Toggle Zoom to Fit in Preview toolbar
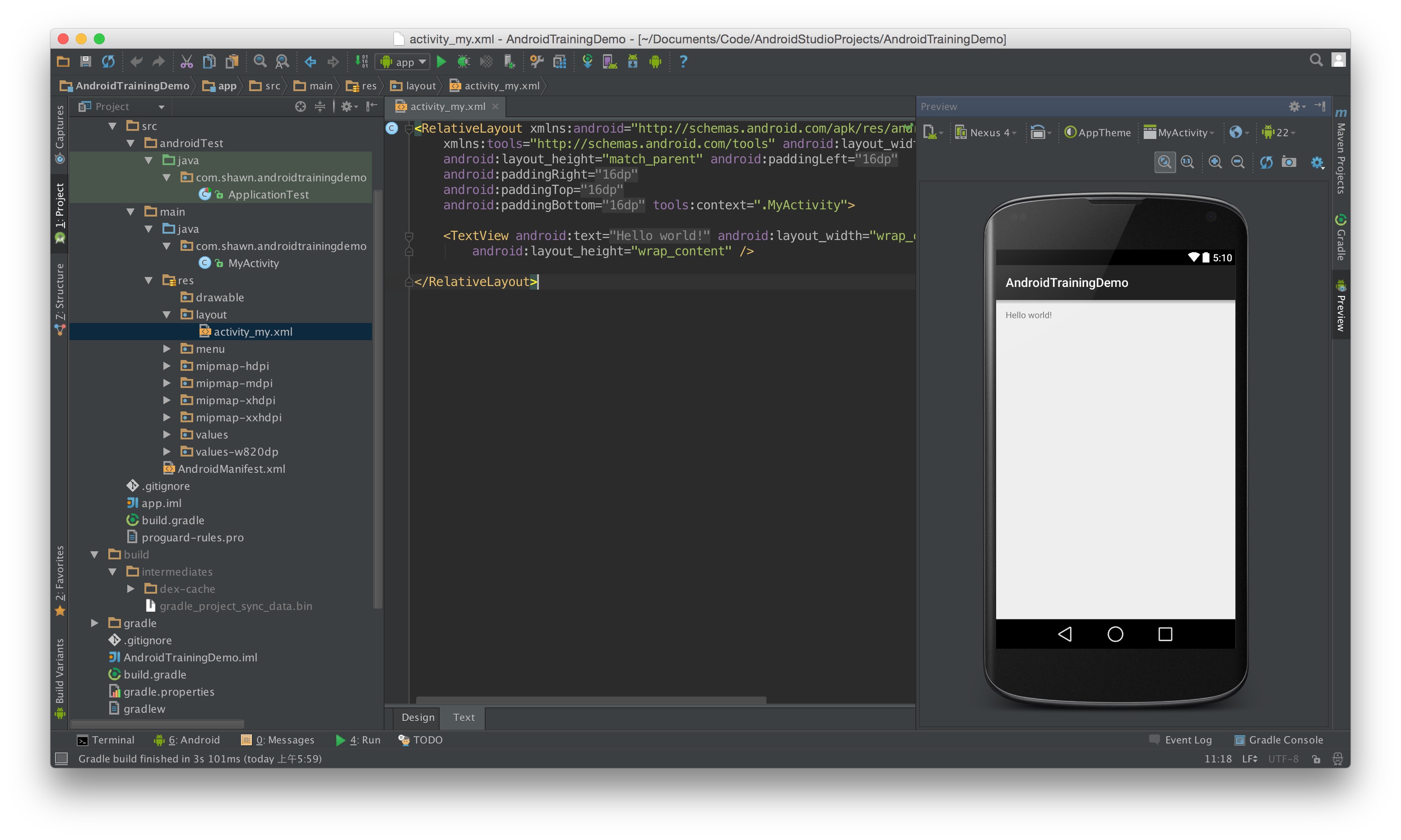The height and width of the screenshot is (840, 1401). coord(1165,162)
